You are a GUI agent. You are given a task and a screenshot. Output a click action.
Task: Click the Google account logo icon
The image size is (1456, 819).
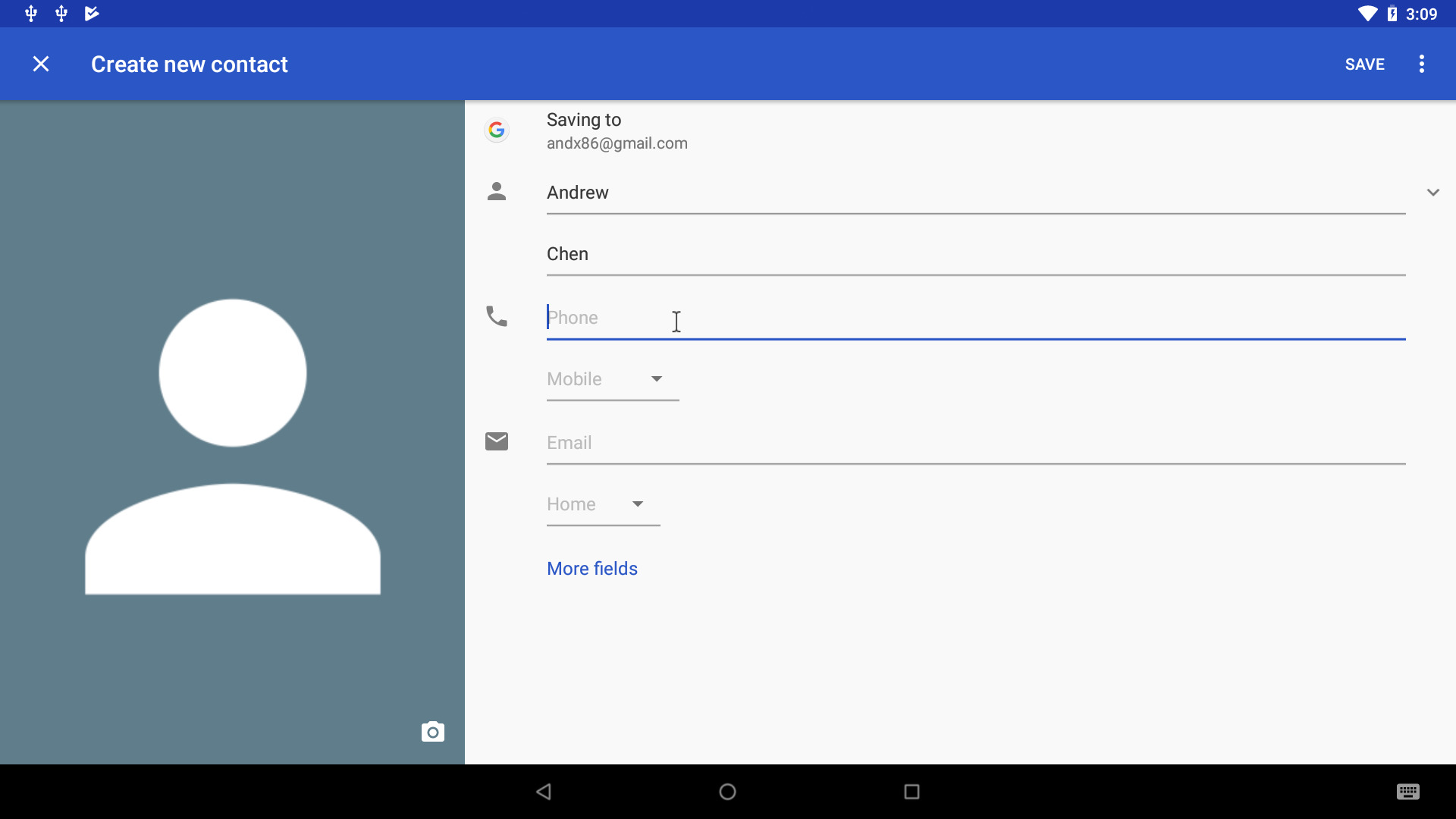497,130
